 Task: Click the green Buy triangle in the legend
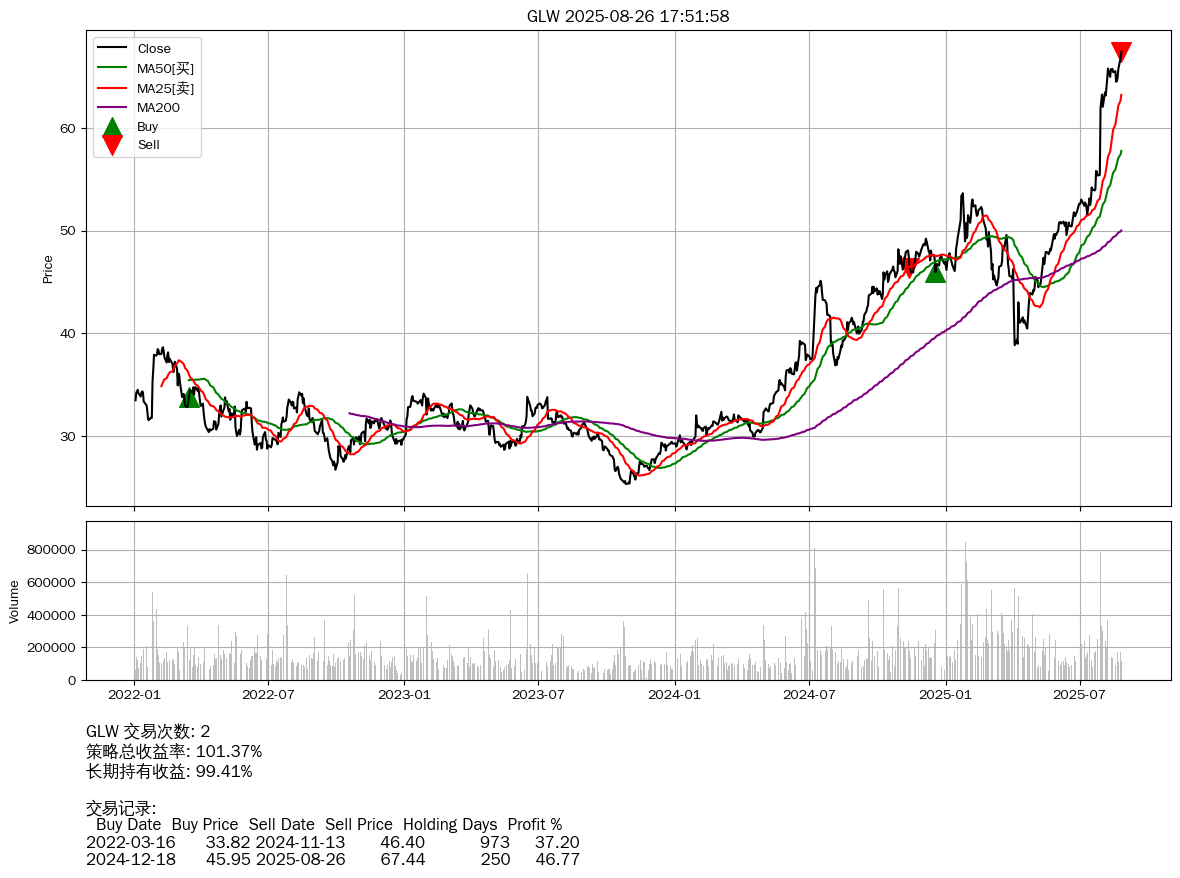112,127
